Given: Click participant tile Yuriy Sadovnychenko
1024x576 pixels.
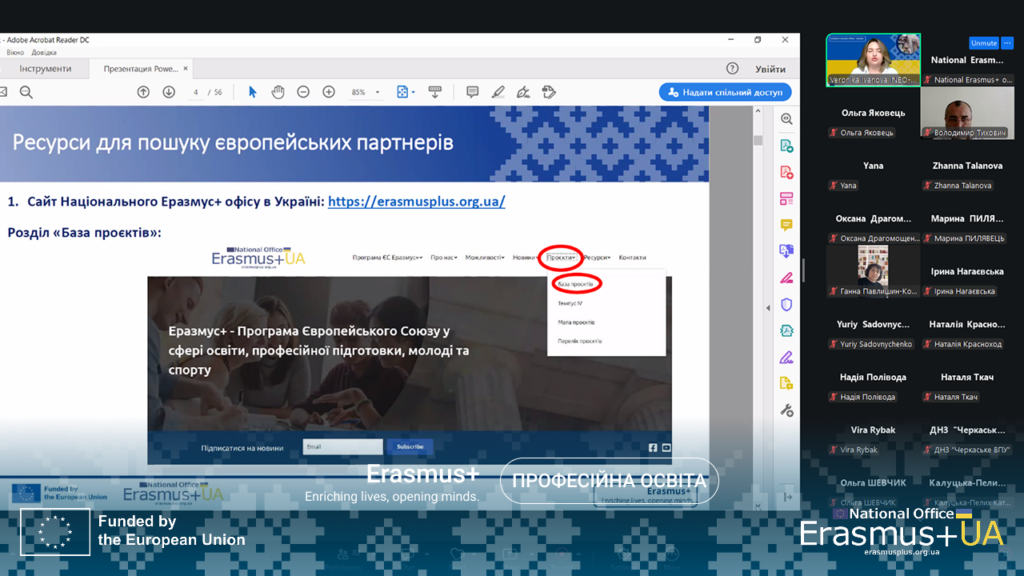Looking at the screenshot, I should (x=873, y=325).
